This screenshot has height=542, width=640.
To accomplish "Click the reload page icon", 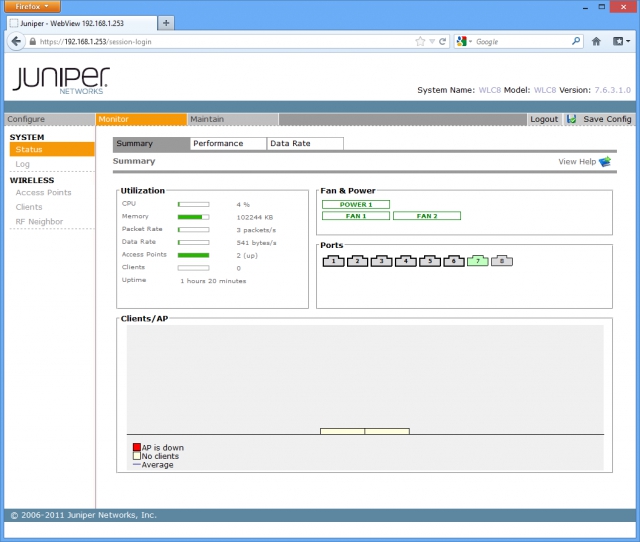I will pyautogui.click(x=442, y=41).
